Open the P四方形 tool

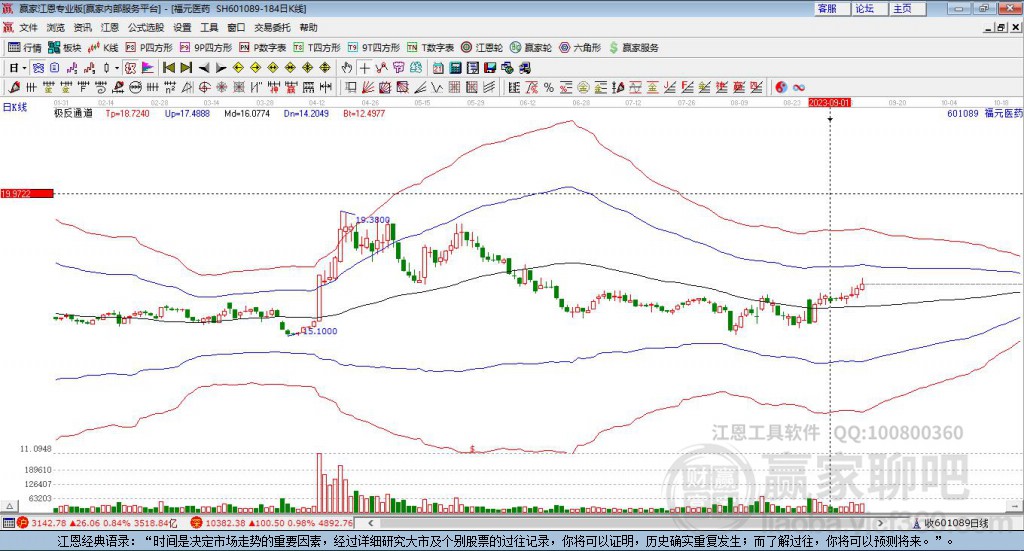[x=149, y=48]
